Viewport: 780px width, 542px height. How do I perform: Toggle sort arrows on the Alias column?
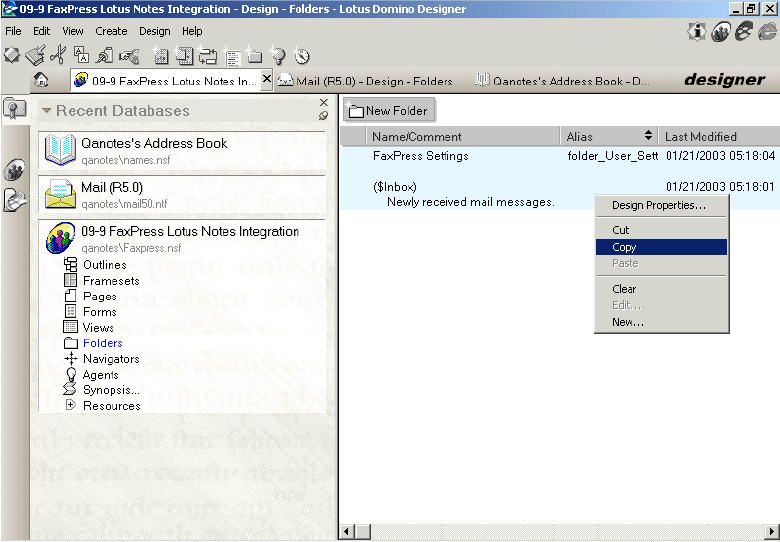point(648,136)
